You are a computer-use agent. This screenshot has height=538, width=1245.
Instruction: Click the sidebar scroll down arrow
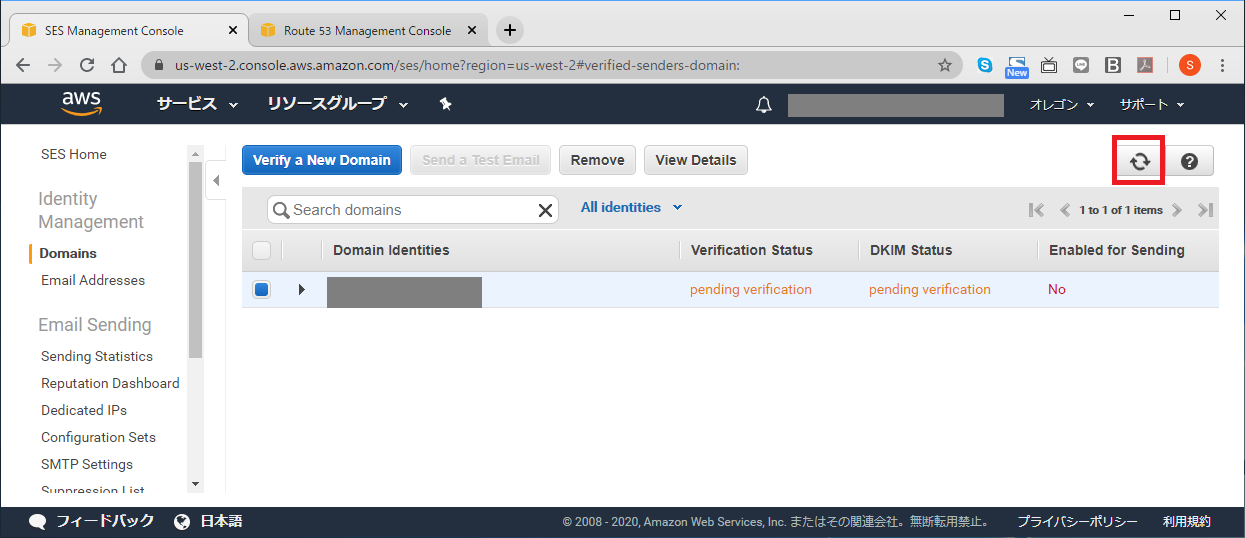tap(195, 484)
